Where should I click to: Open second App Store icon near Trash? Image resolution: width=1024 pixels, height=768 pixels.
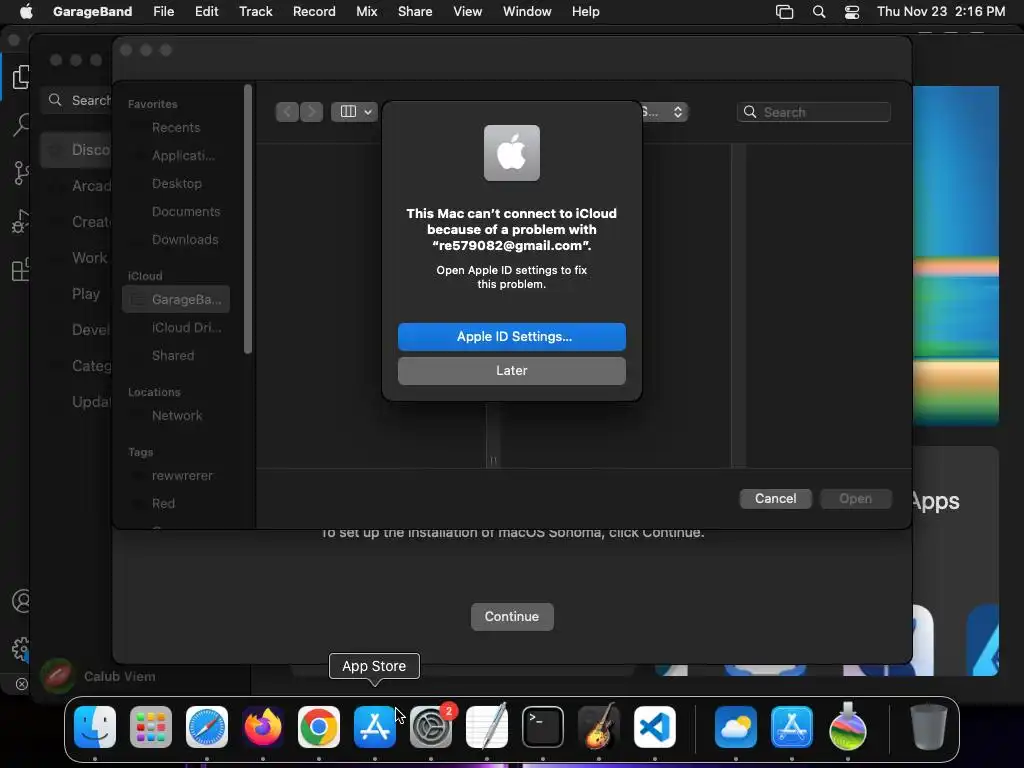792,727
